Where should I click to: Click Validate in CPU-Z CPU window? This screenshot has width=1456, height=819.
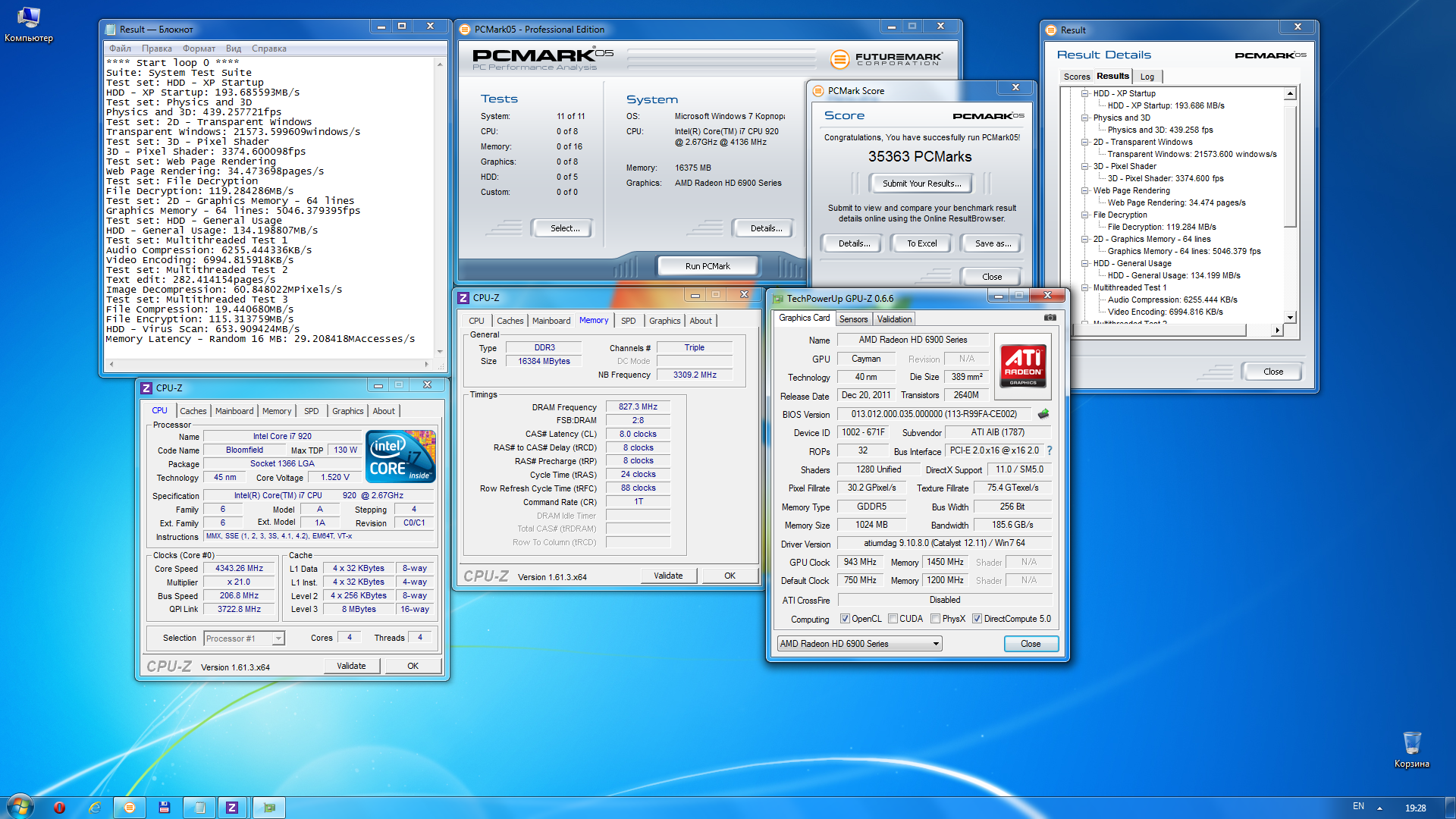[351, 666]
